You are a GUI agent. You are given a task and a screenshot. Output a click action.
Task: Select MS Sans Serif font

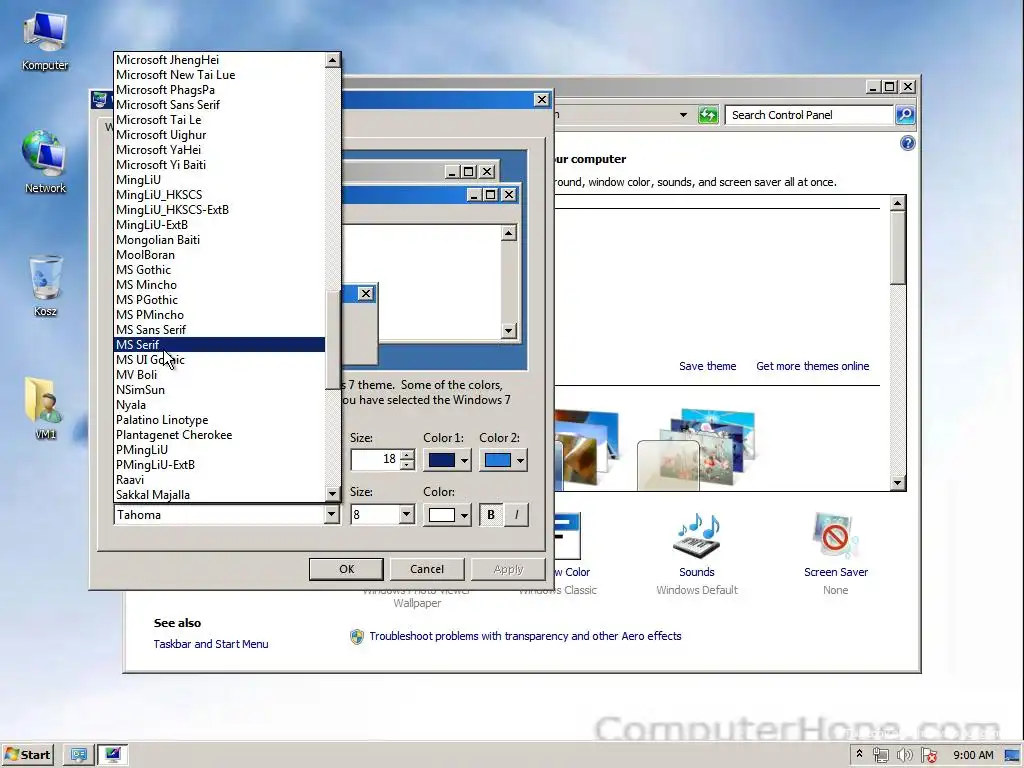(219, 330)
